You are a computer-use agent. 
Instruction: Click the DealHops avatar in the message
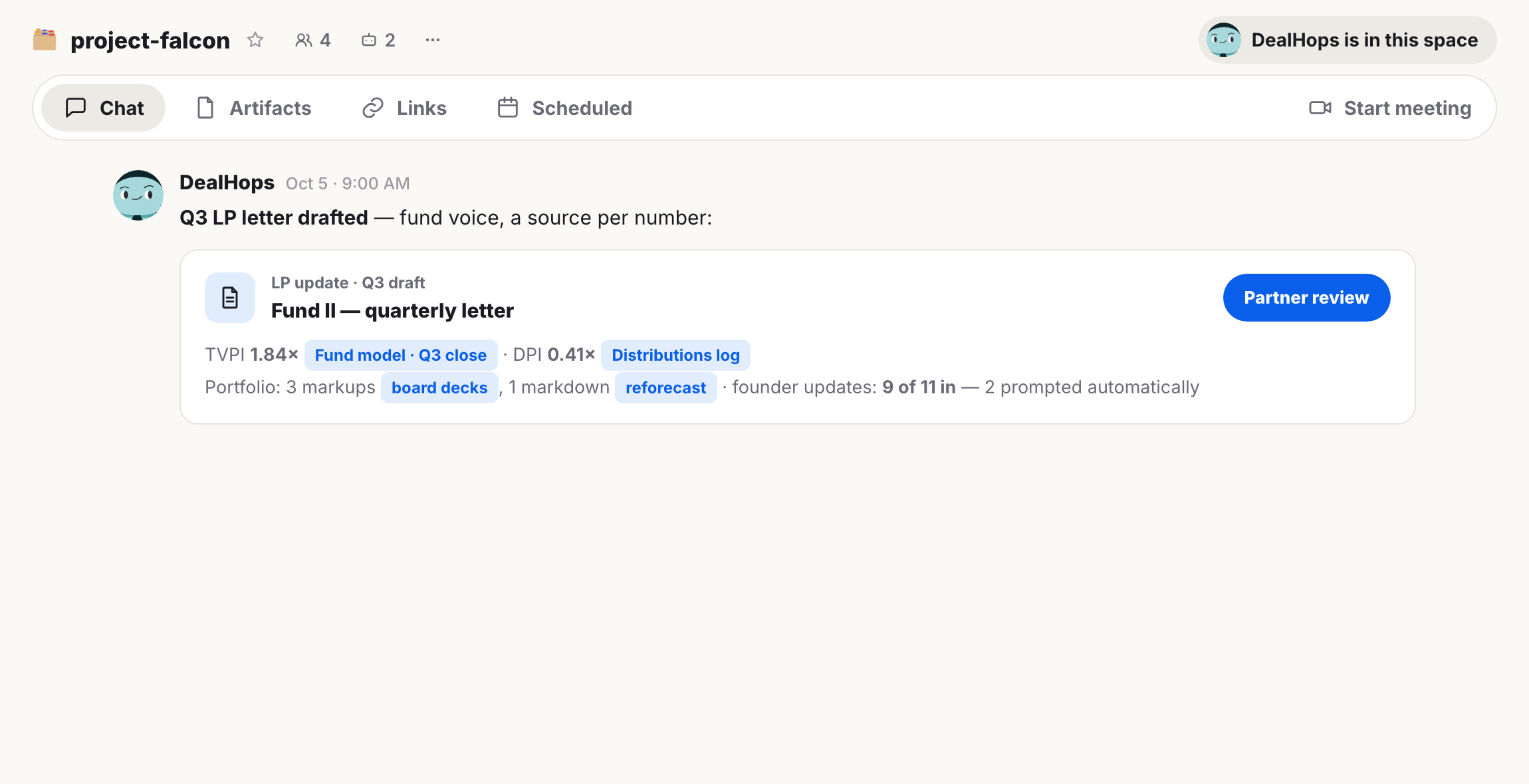[x=138, y=195]
